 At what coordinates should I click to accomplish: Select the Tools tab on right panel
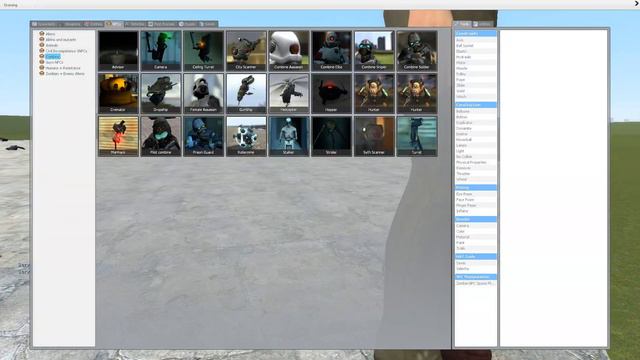[x=463, y=24]
